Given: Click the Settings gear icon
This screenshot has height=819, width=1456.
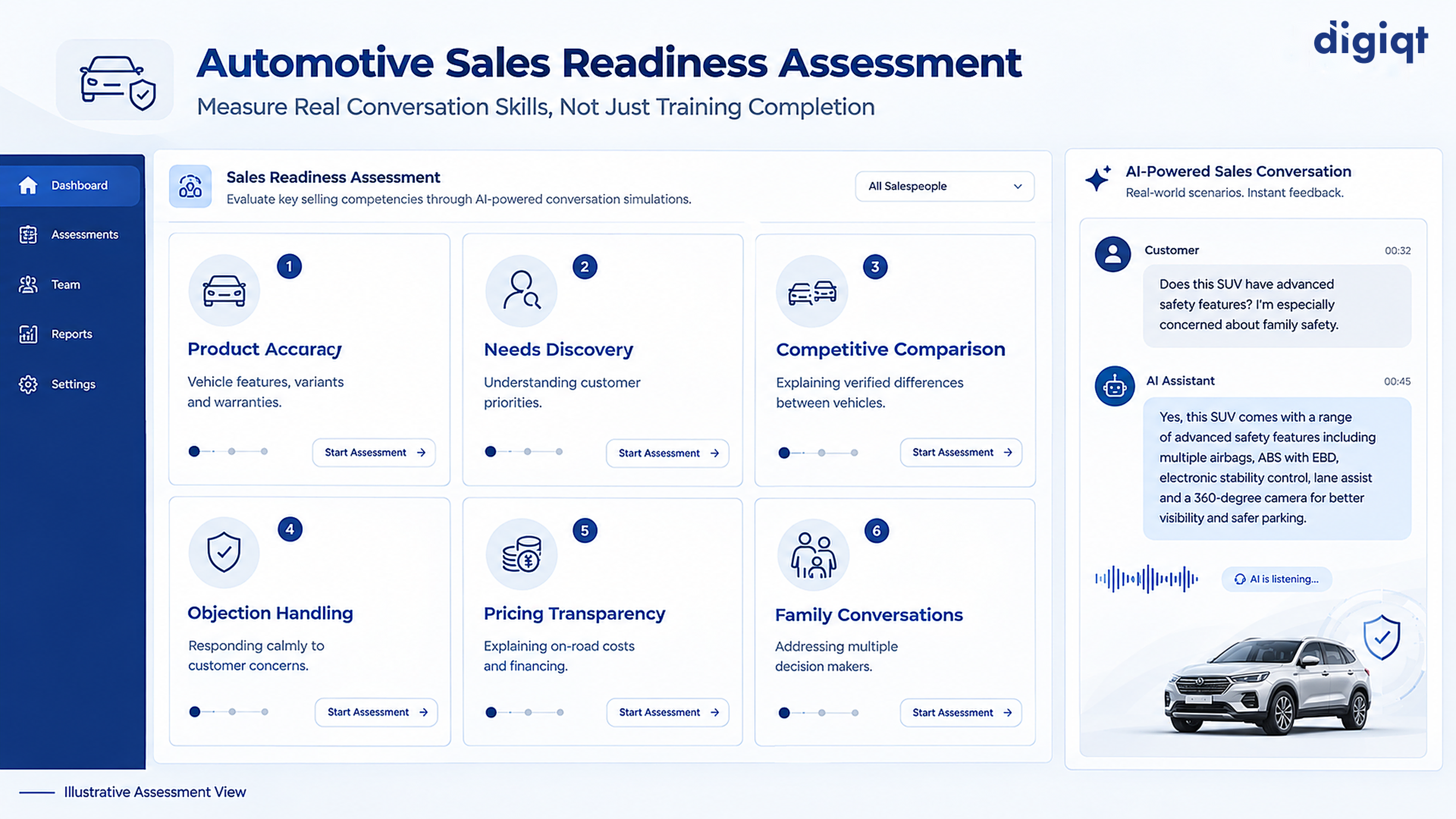Looking at the screenshot, I should coord(28,384).
